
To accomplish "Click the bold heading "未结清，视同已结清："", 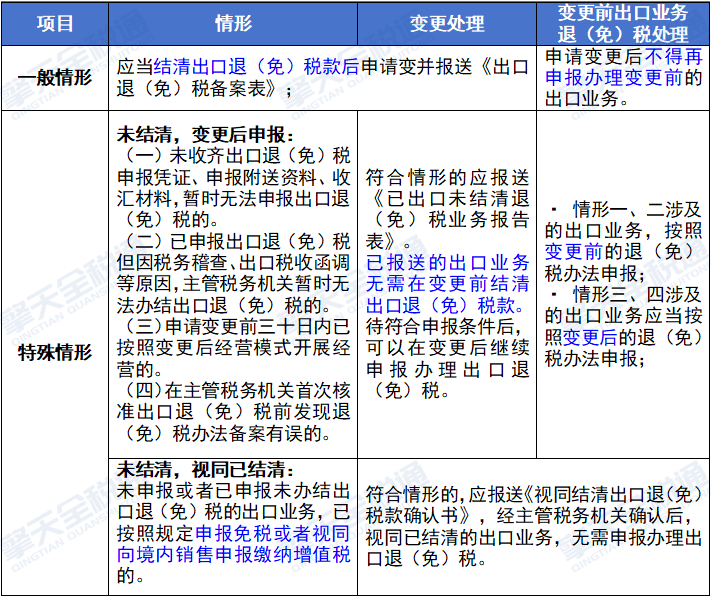I will click(205, 470).
